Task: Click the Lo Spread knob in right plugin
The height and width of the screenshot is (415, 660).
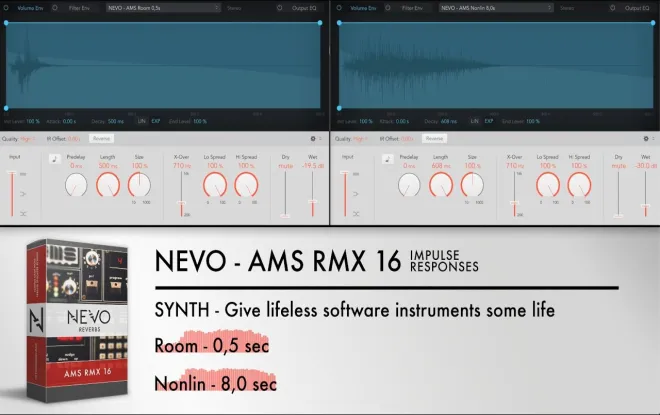Action: tap(548, 185)
